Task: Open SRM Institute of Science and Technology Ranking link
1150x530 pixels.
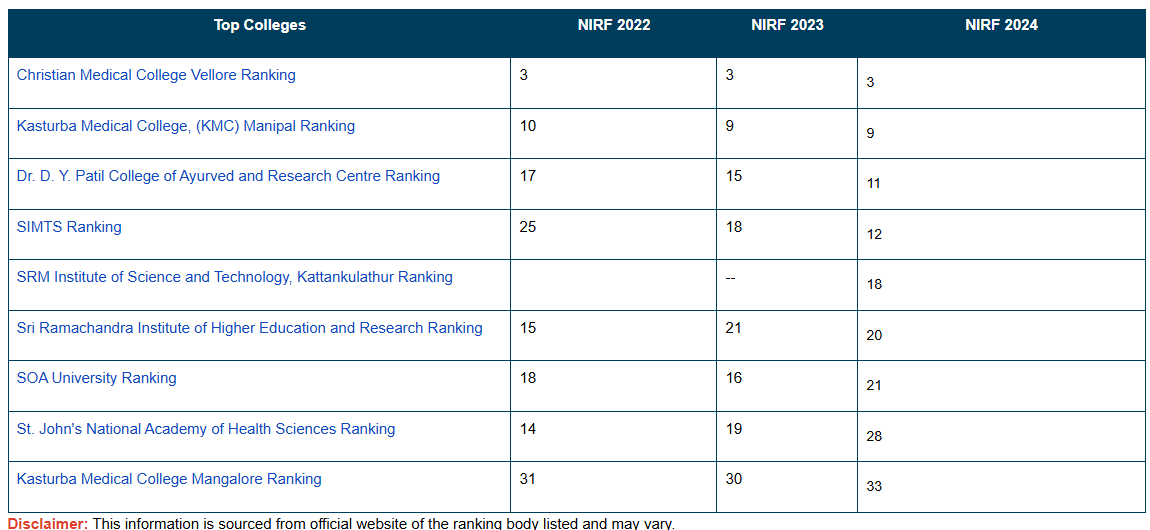Action: 235,277
